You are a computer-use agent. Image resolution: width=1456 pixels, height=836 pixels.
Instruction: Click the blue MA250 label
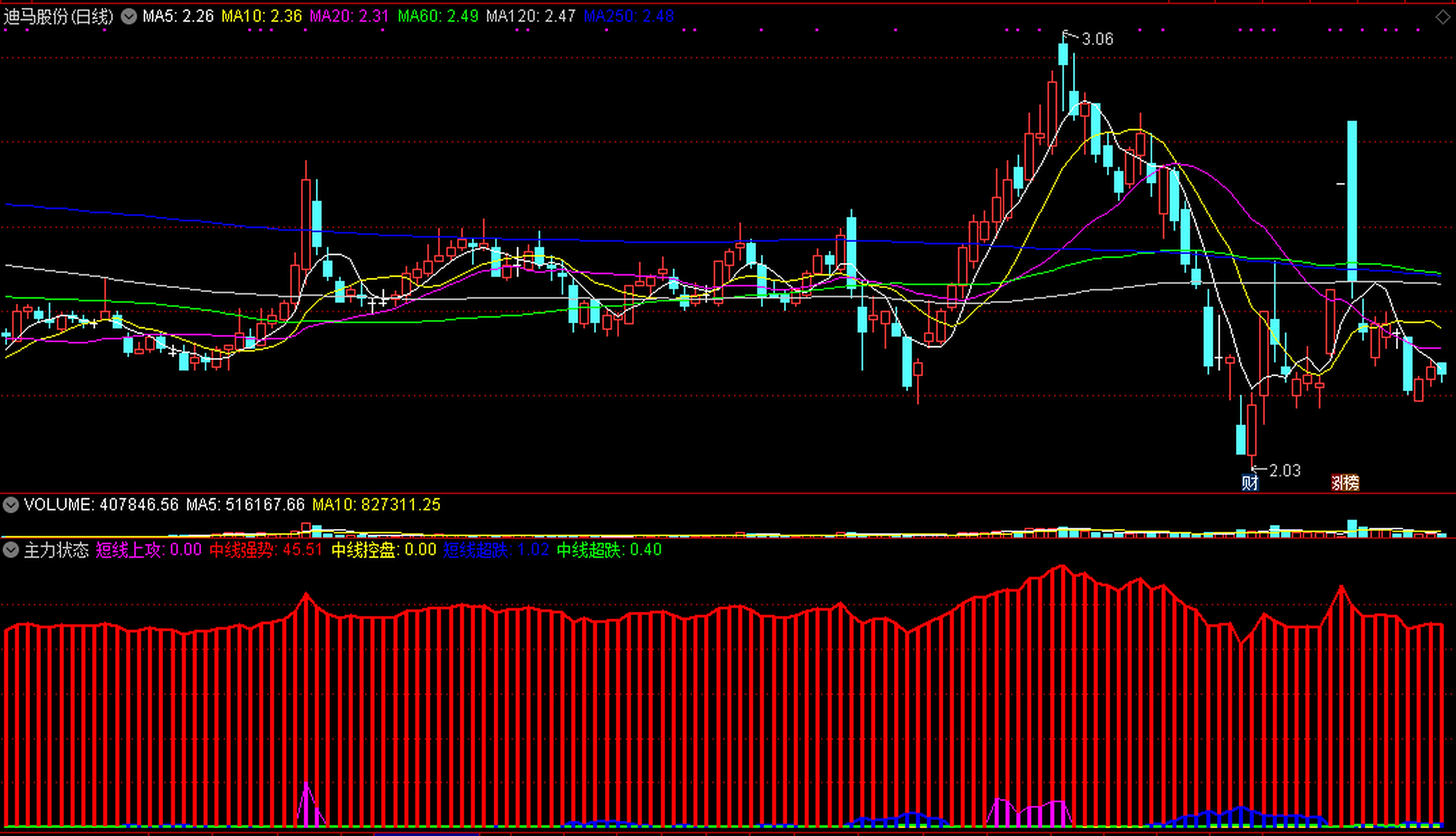tap(628, 16)
